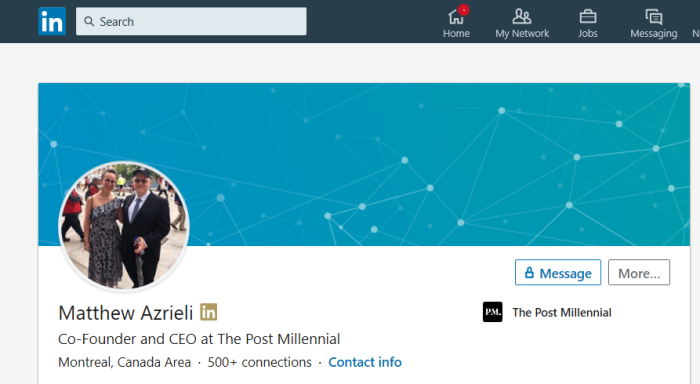
Task: Send a message via Message button
Action: [x=558, y=272]
